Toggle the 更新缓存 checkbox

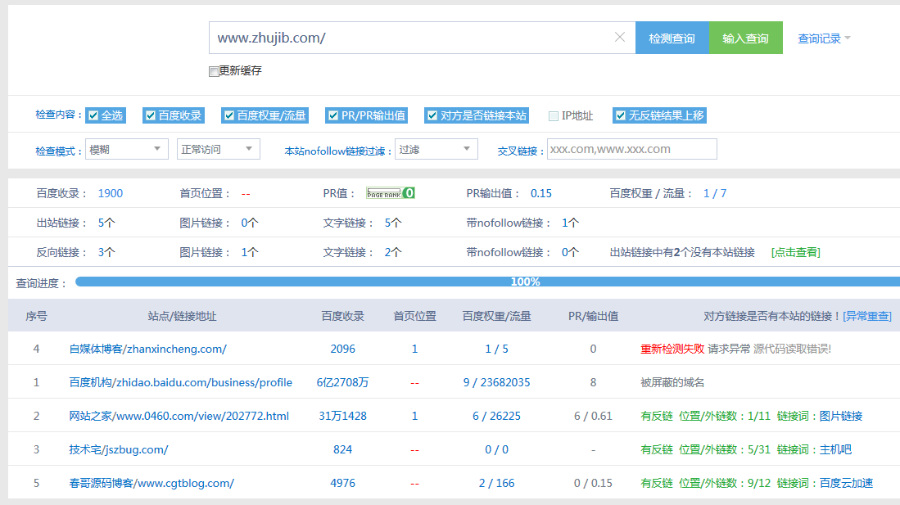[x=214, y=71]
